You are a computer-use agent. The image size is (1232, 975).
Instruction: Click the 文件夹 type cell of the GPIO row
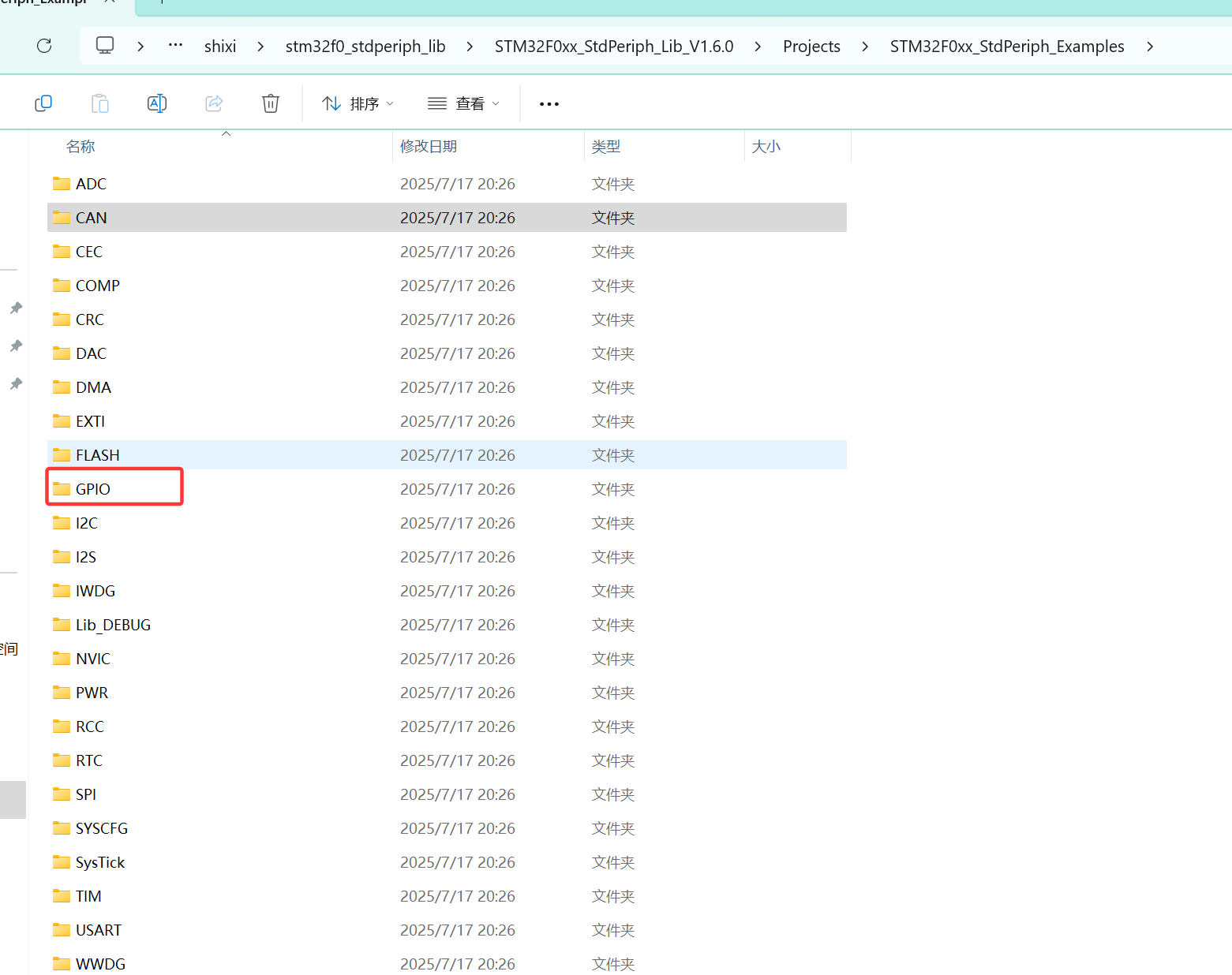(x=613, y=489)
